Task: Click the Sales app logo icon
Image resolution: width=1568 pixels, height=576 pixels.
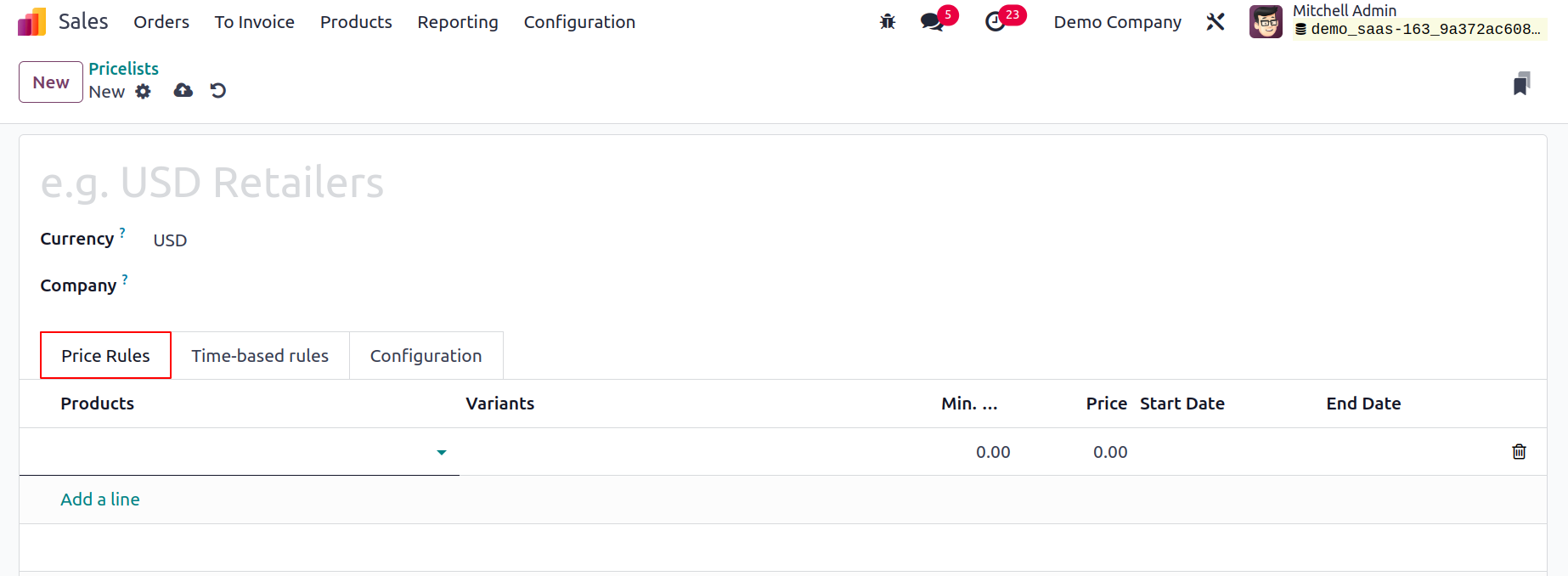Action: [x=31, y=22]
